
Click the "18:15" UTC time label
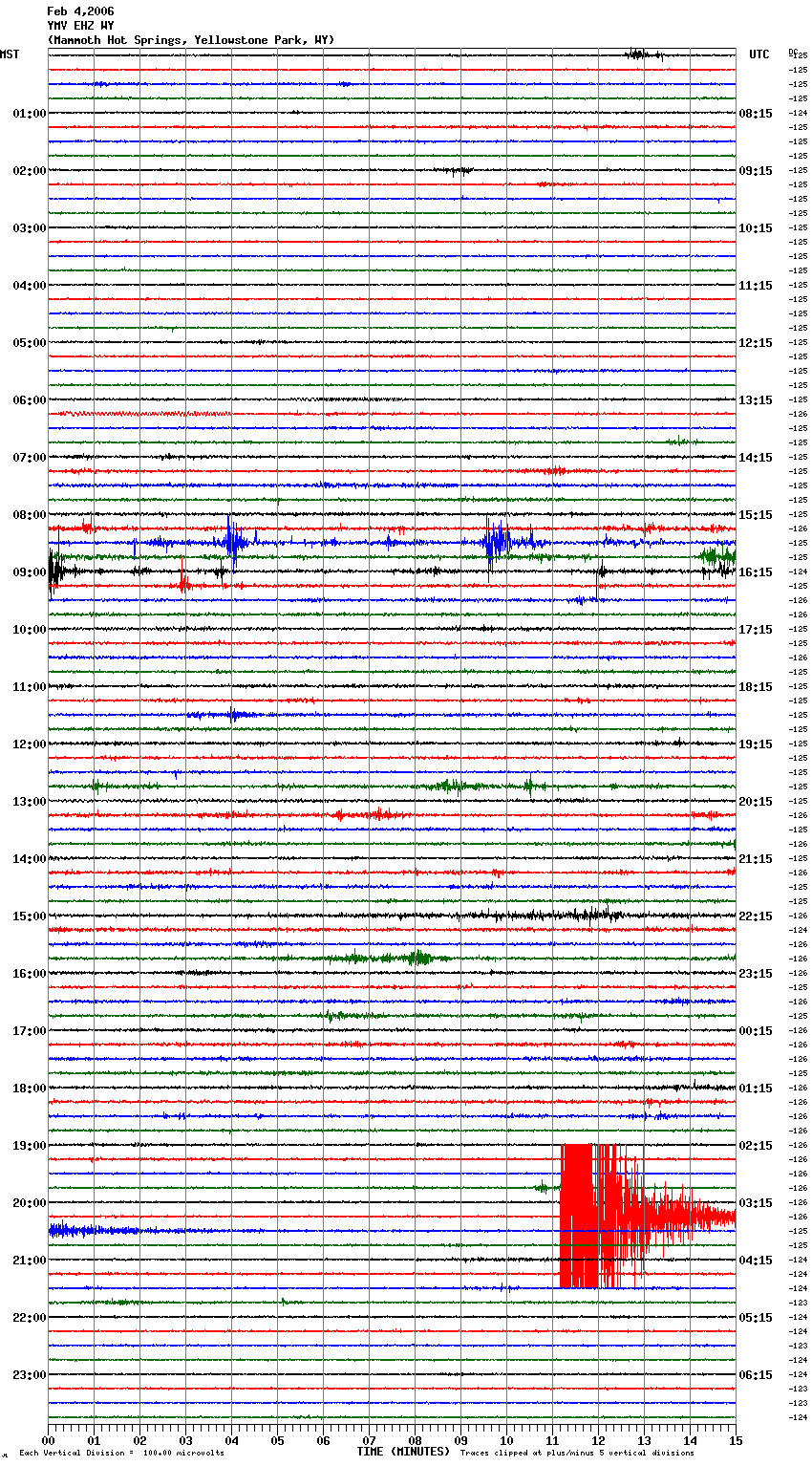point(756,687)
